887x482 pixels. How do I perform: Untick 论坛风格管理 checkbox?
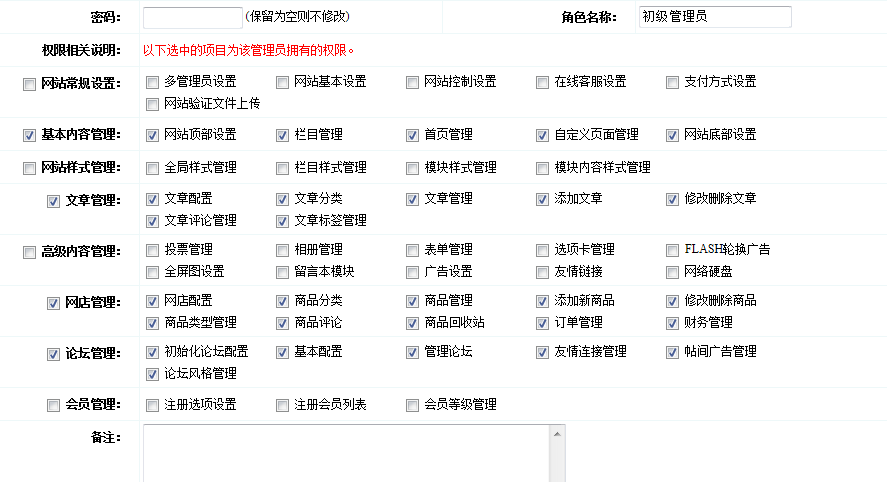click(x=152, y=375)
